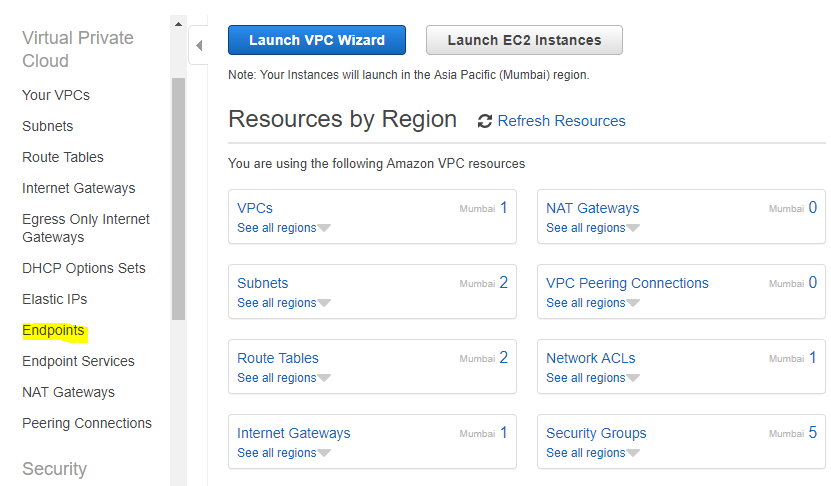
Task: Click the Security section heading in sidebar
Action: 55,469
